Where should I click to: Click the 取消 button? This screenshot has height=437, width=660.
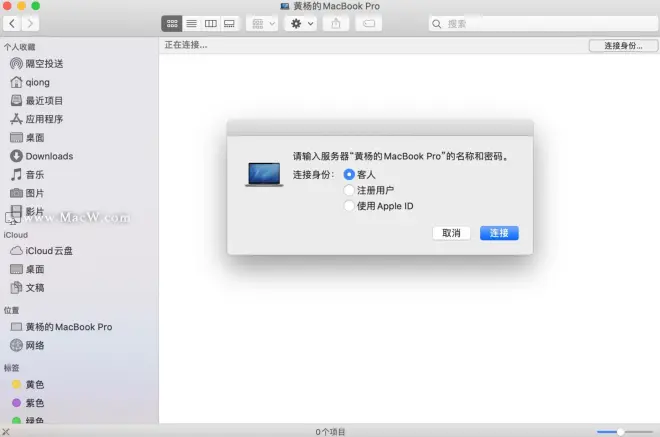[451, 233]
